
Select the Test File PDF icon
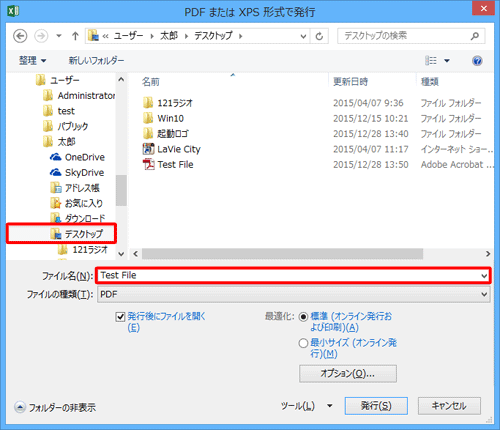click(148, 164)
